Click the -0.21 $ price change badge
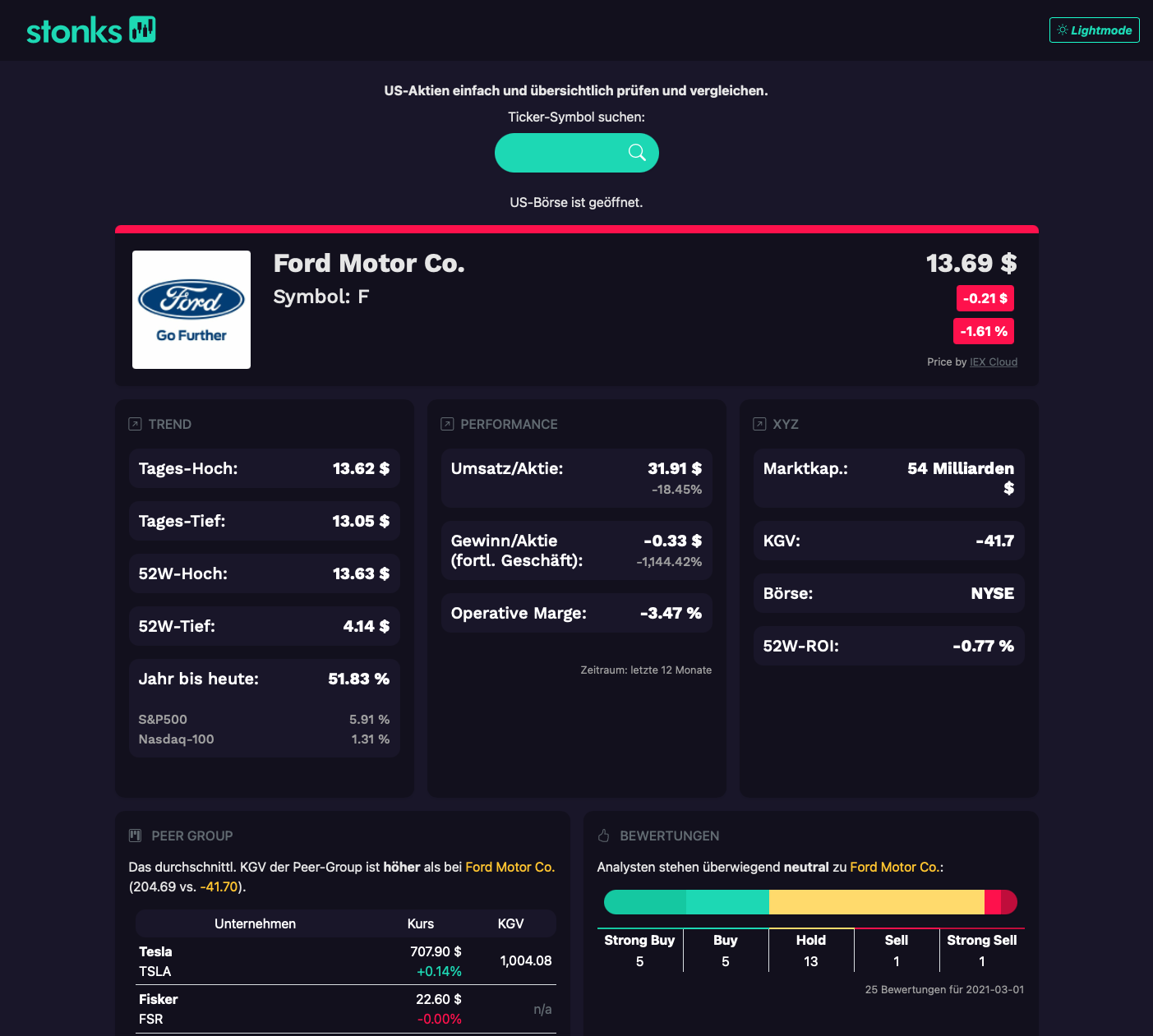The image size is (1153, 1036). [x=985, y=298]
